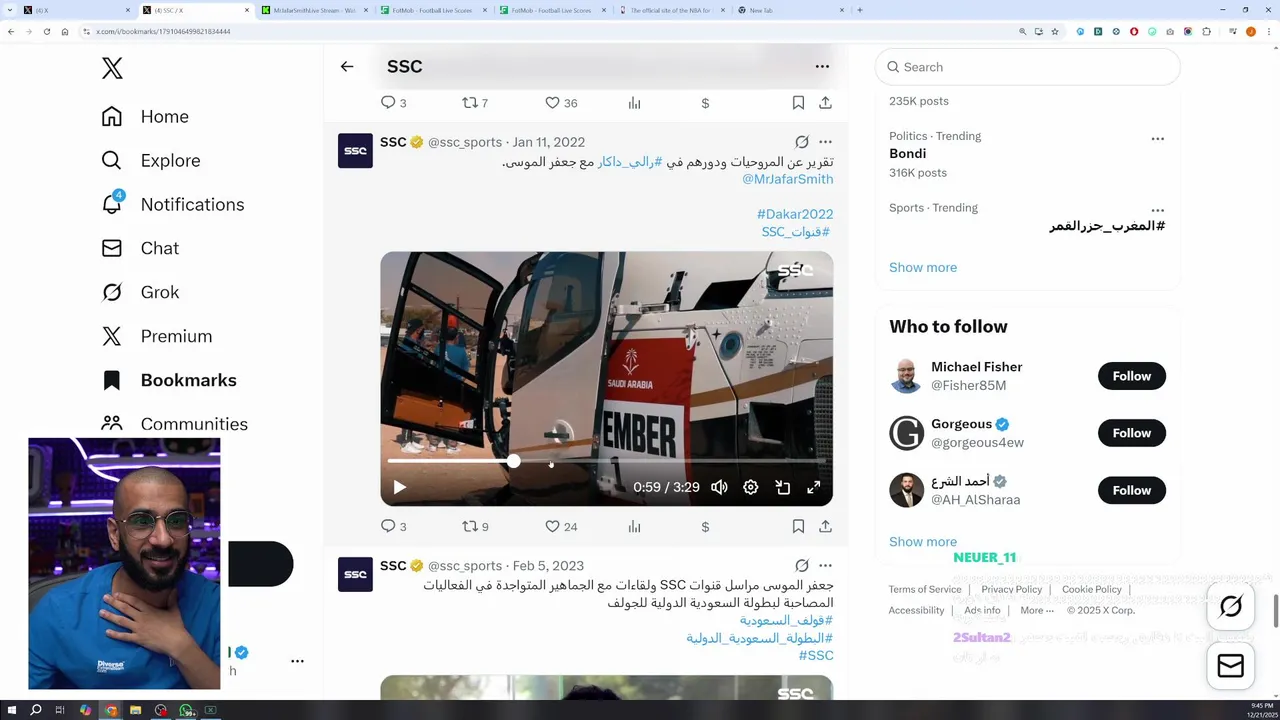Bookmark this page with the browser star

click(1055, 31)
